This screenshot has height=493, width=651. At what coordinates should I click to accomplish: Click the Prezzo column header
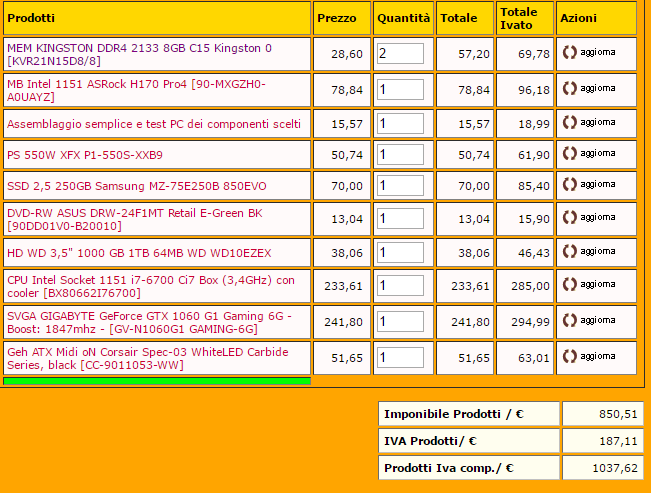[342, 18]
